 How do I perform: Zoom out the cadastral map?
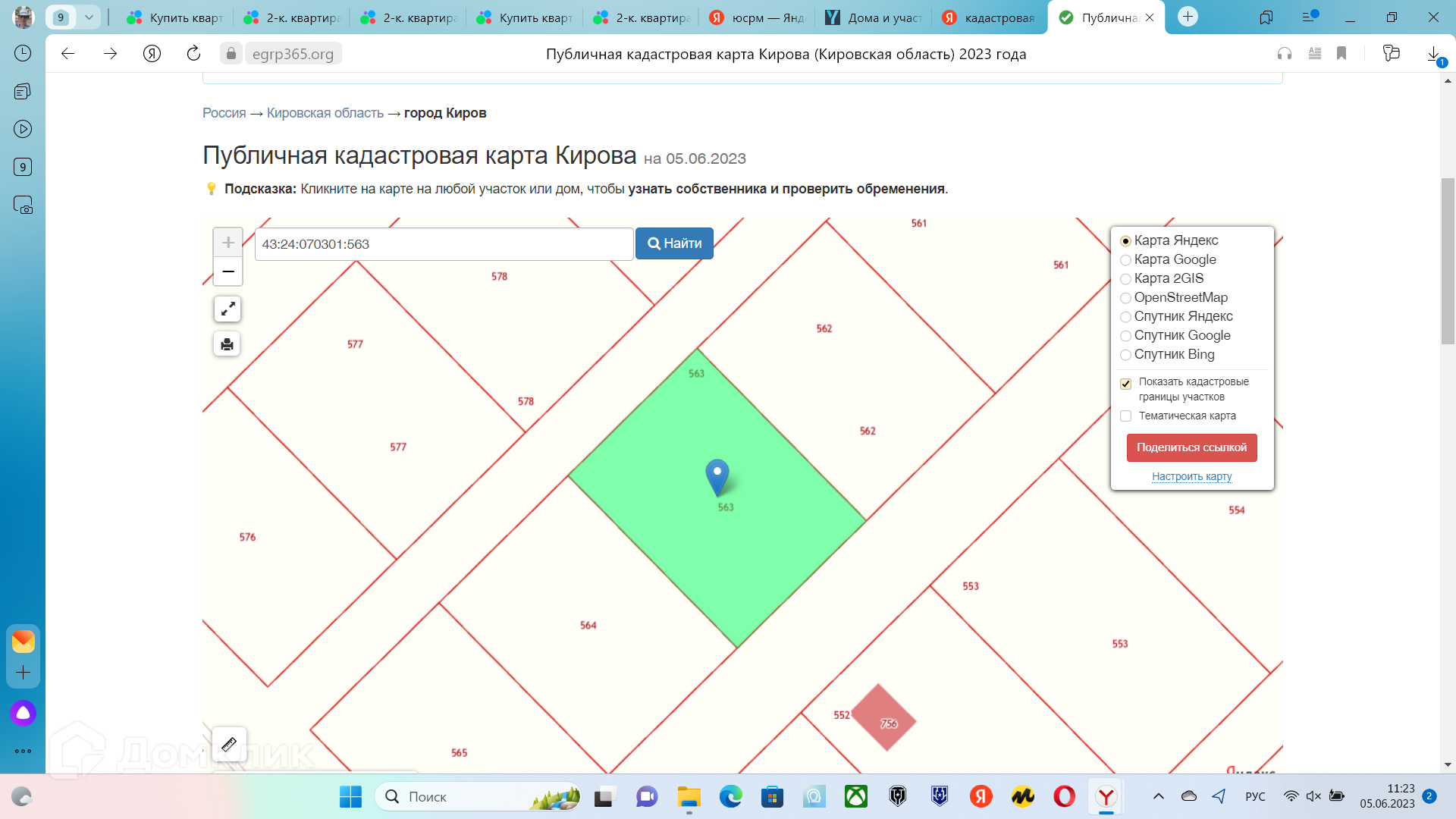228,271
